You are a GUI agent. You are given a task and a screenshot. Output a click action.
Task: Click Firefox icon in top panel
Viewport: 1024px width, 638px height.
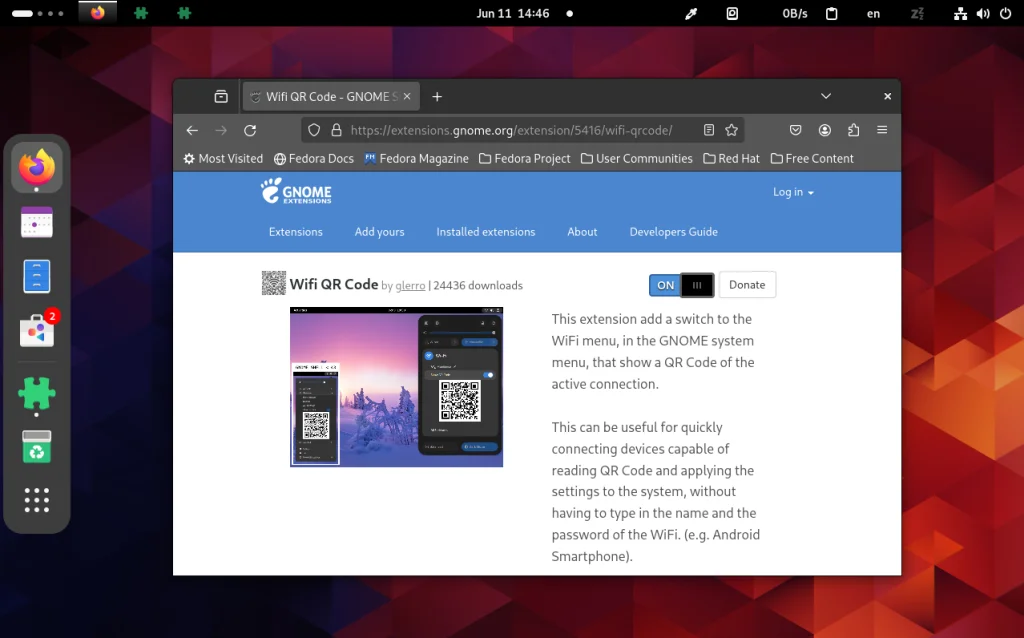pyautogui.click(x=97, y=13)
